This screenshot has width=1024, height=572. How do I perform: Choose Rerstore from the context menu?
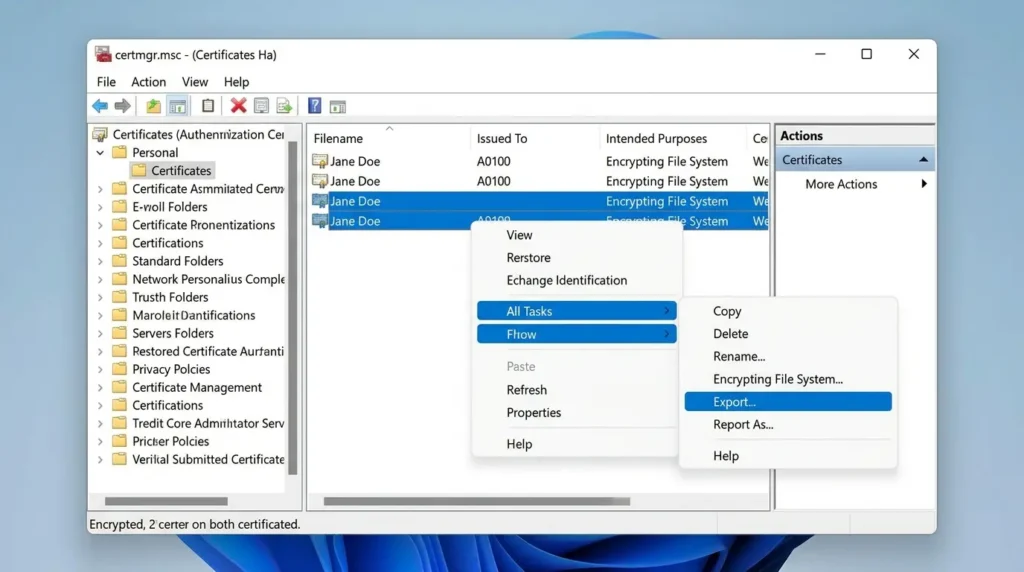pyautogui.click(x=528, y=257)
